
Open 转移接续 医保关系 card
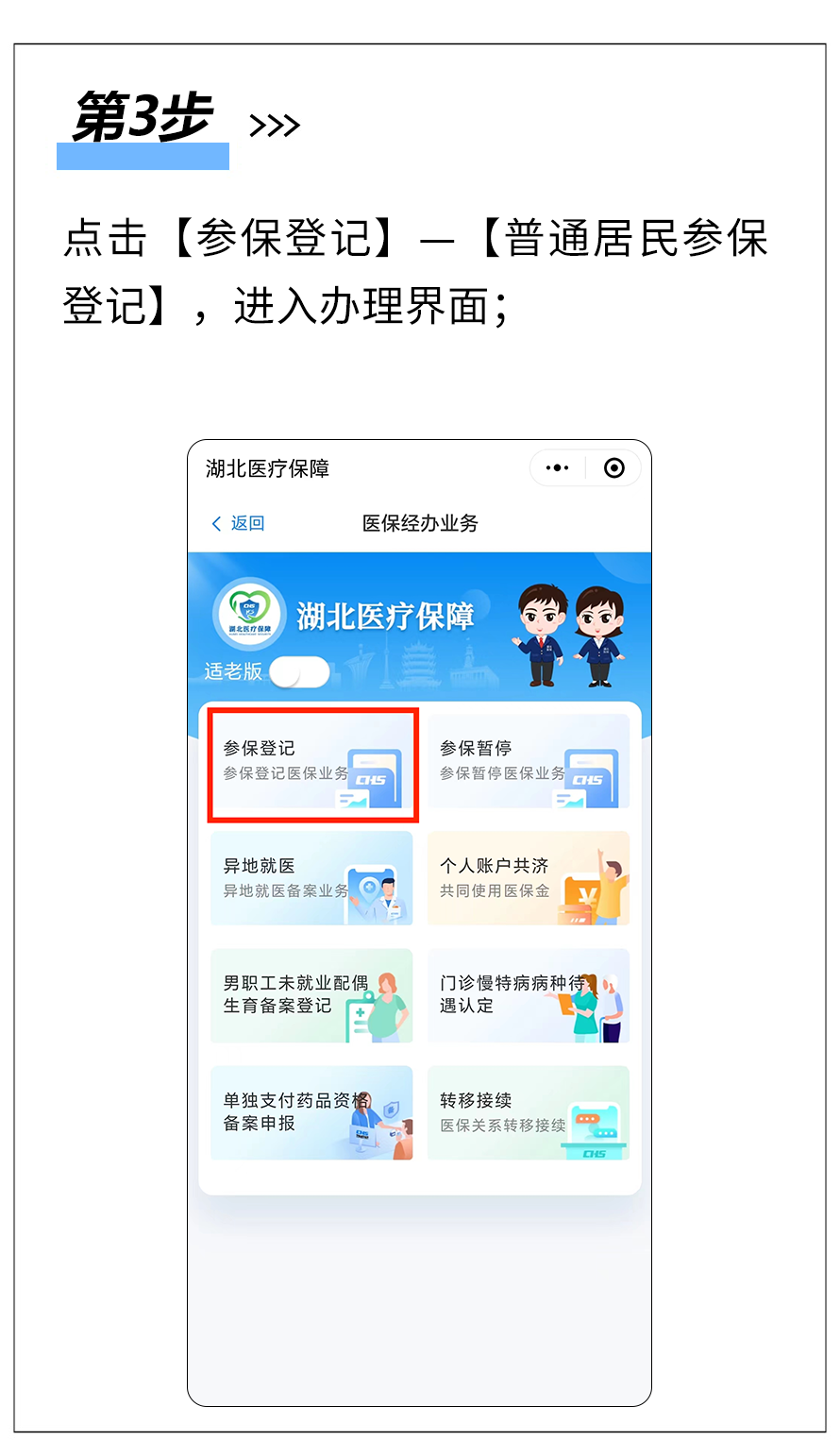(529, 1112)
